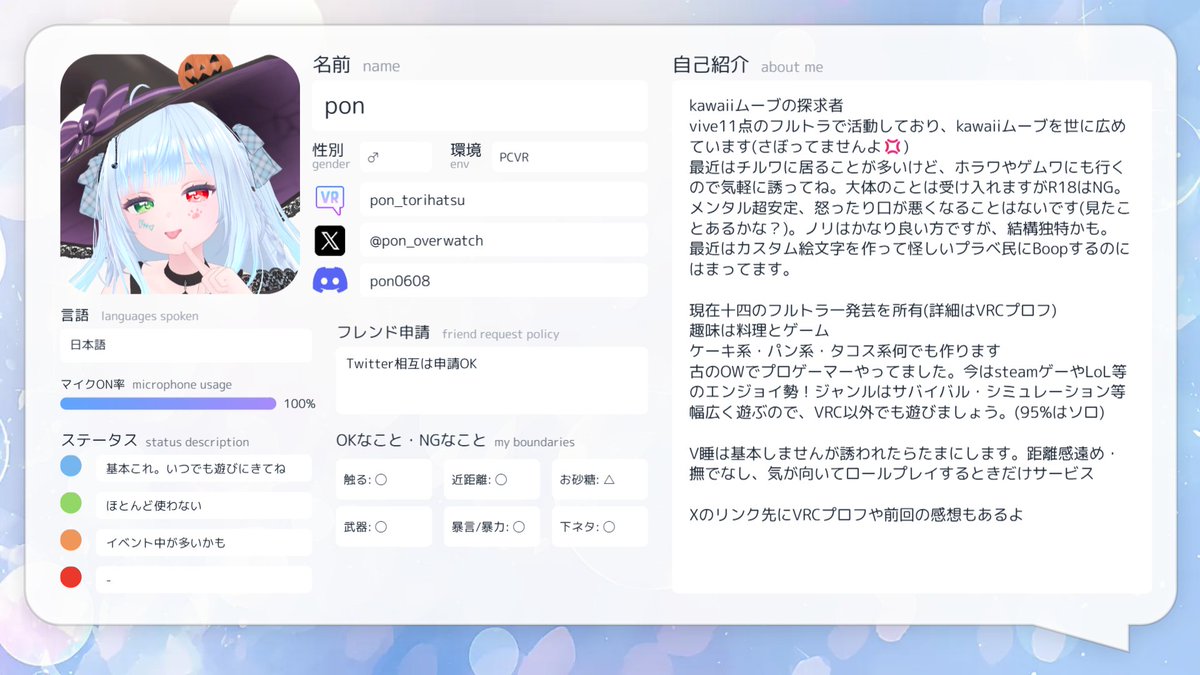Click the 自己紹介 about me heading
This screenshot has height=675, width=1200.
(x=748, y=65)
